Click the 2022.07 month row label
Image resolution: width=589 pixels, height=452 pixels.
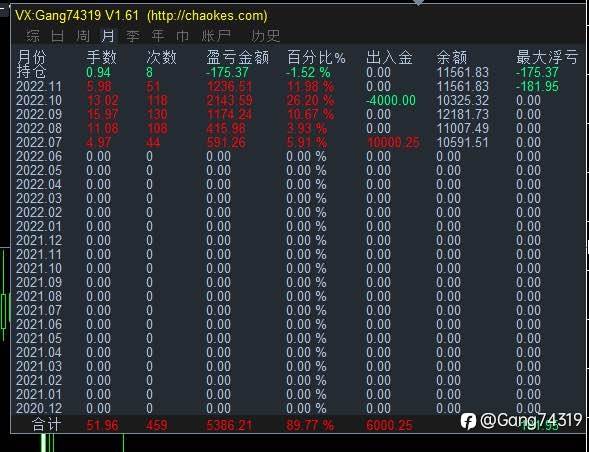39,142
